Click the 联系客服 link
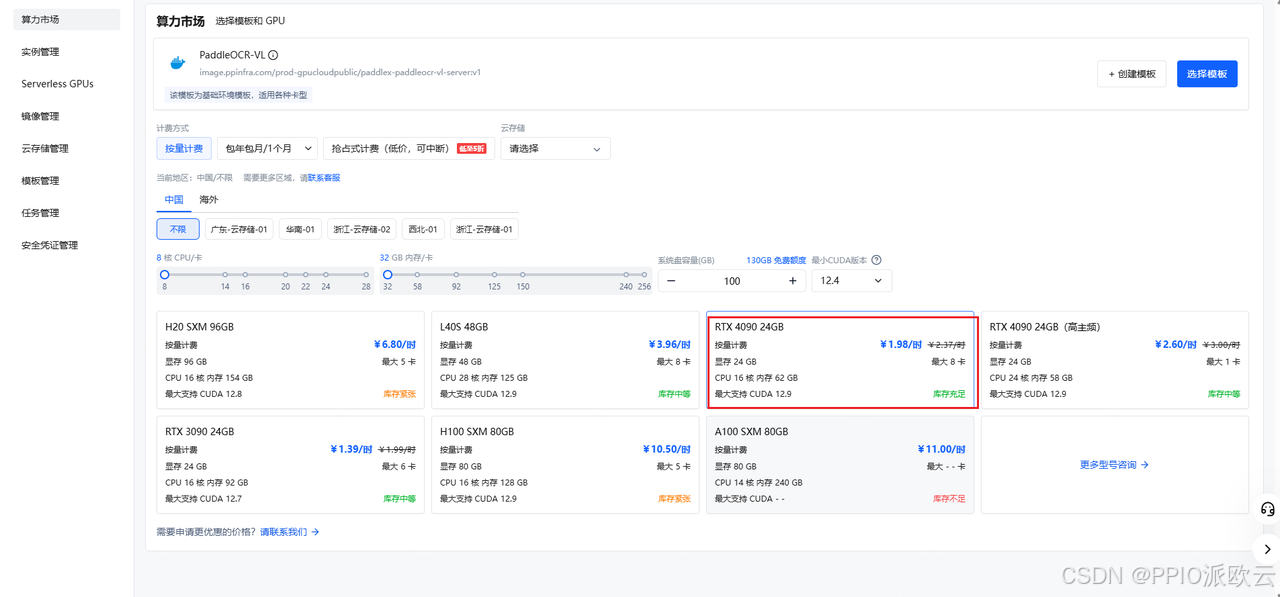This screenshot has width=1280, height=597. click(324, 178)
